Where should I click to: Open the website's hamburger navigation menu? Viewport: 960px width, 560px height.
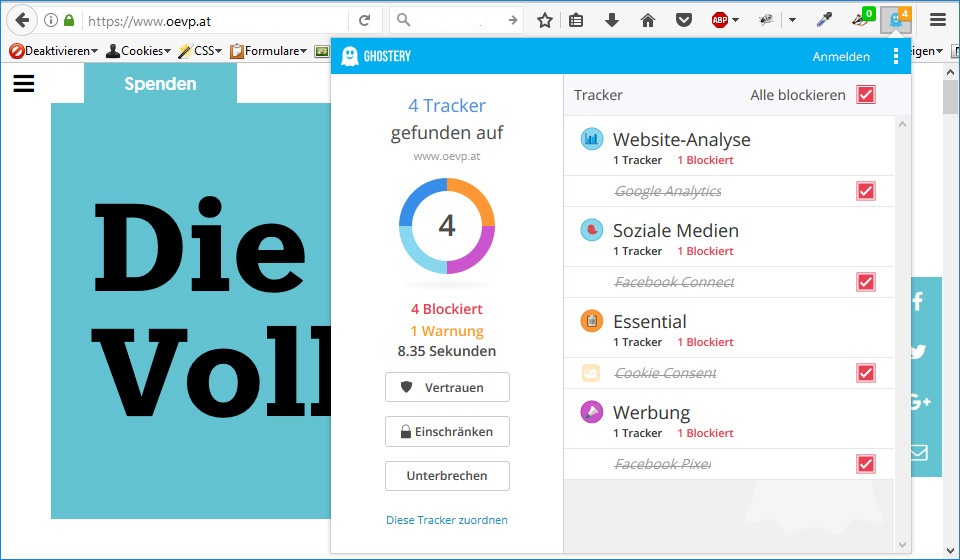[x=24, y=83]
